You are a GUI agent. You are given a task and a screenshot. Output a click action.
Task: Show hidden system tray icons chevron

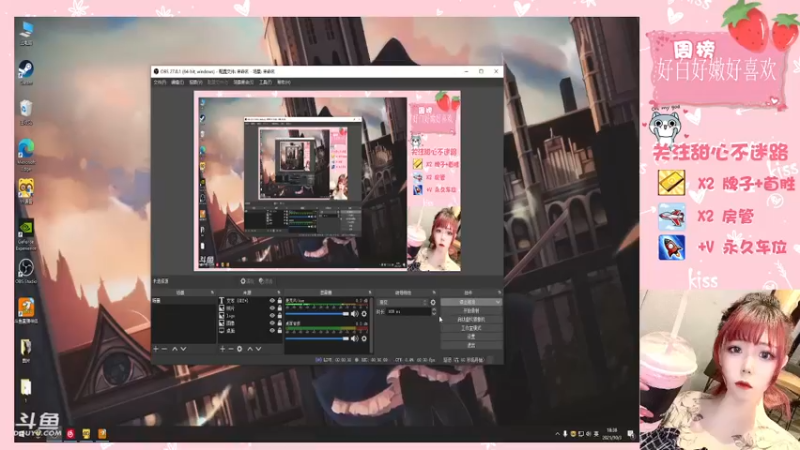[x=557, y=434]
